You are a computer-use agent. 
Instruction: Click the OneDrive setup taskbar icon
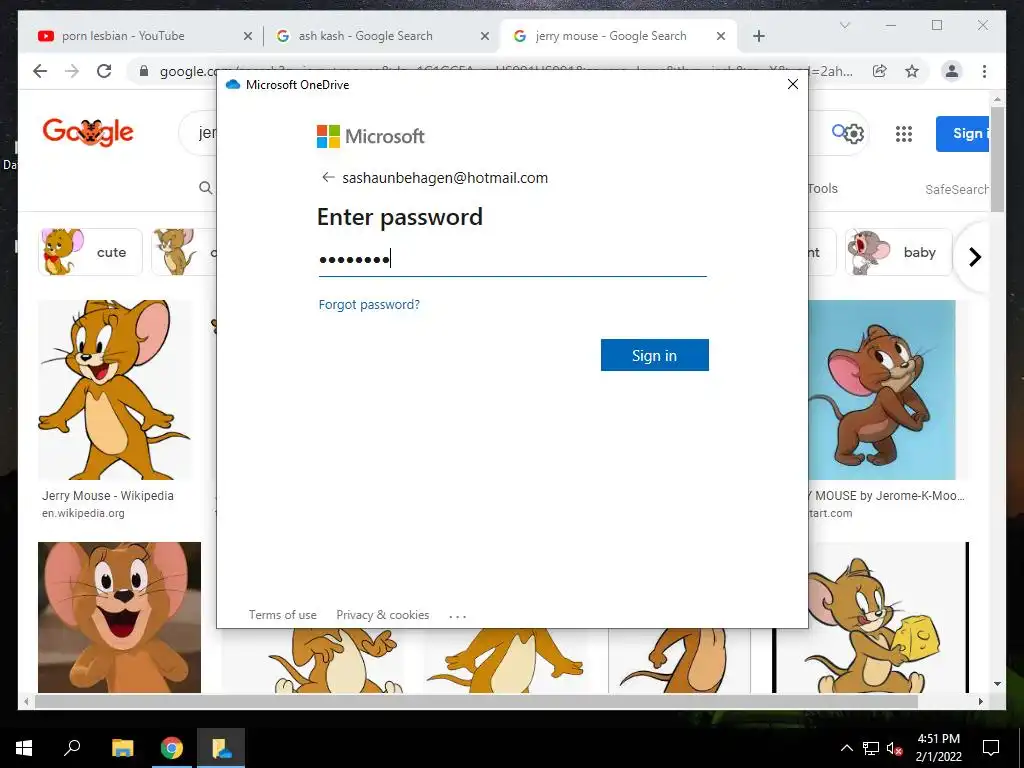pyautogui.click(x=221, y=748)
